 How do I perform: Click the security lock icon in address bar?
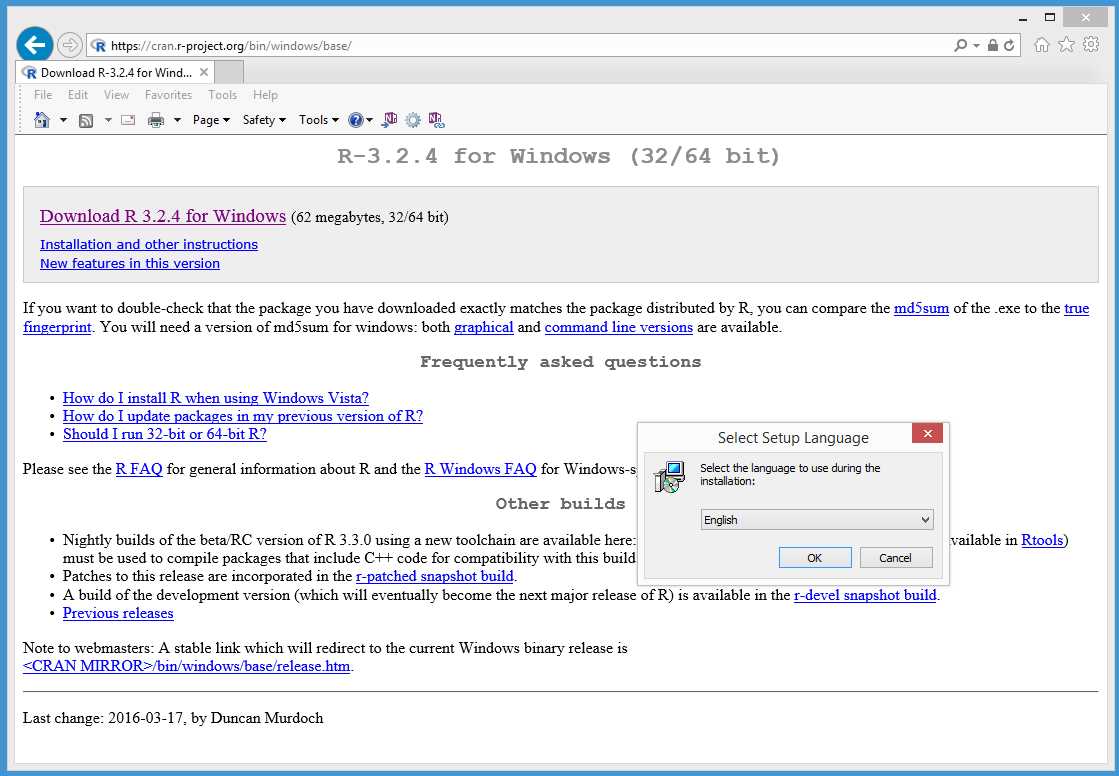993,45
